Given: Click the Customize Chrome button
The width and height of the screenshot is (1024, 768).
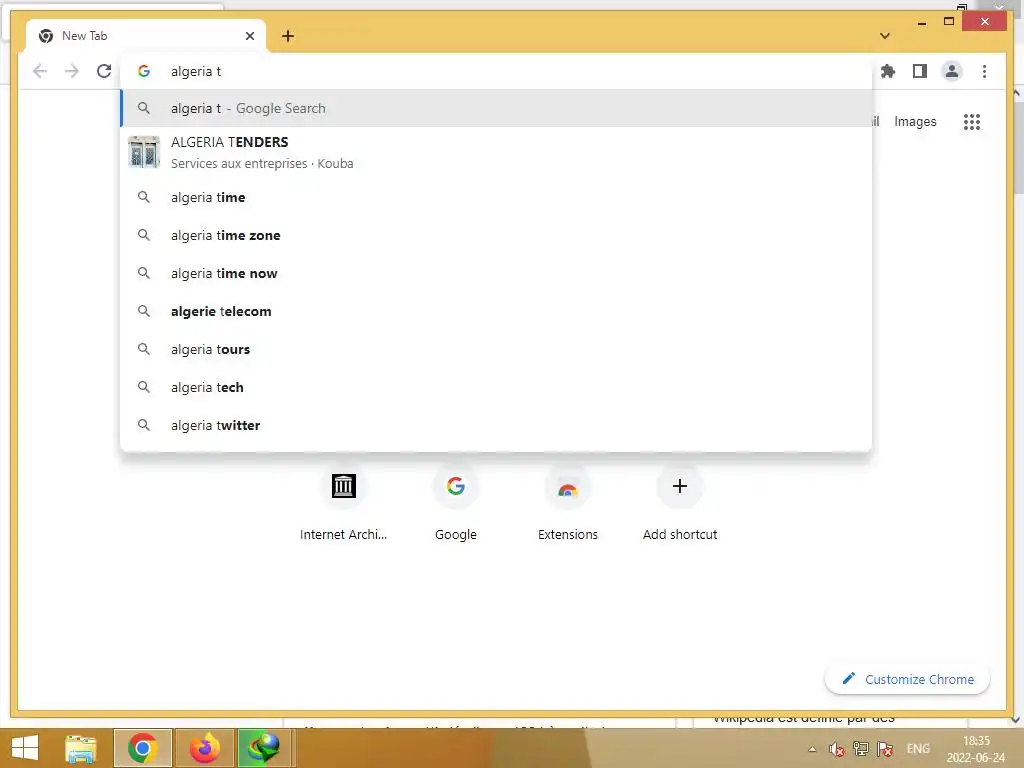Looking at the screenshot, I should pos(908,679).
